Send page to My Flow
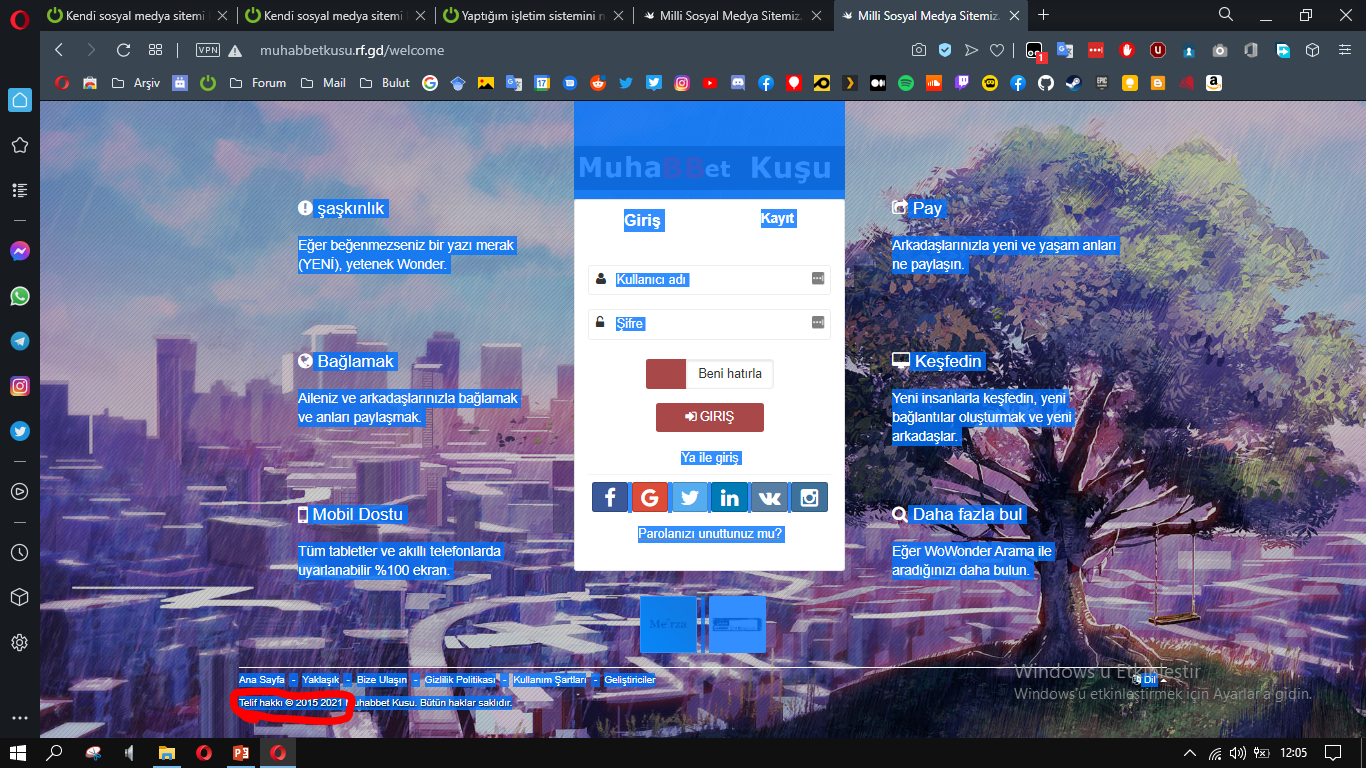Image resolution: width=1366 pixels, height=768 pixels. click(x=971, y=50)
